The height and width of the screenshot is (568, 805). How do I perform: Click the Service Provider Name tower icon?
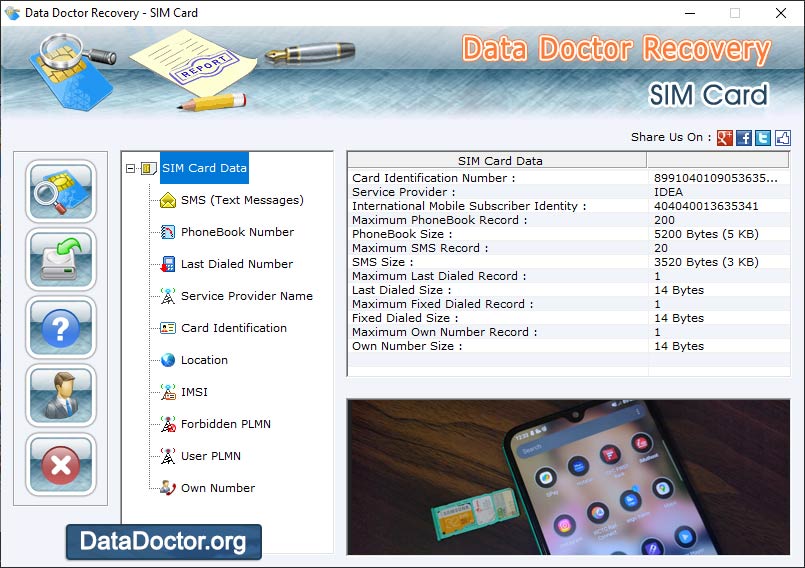[x=168, y=296]
